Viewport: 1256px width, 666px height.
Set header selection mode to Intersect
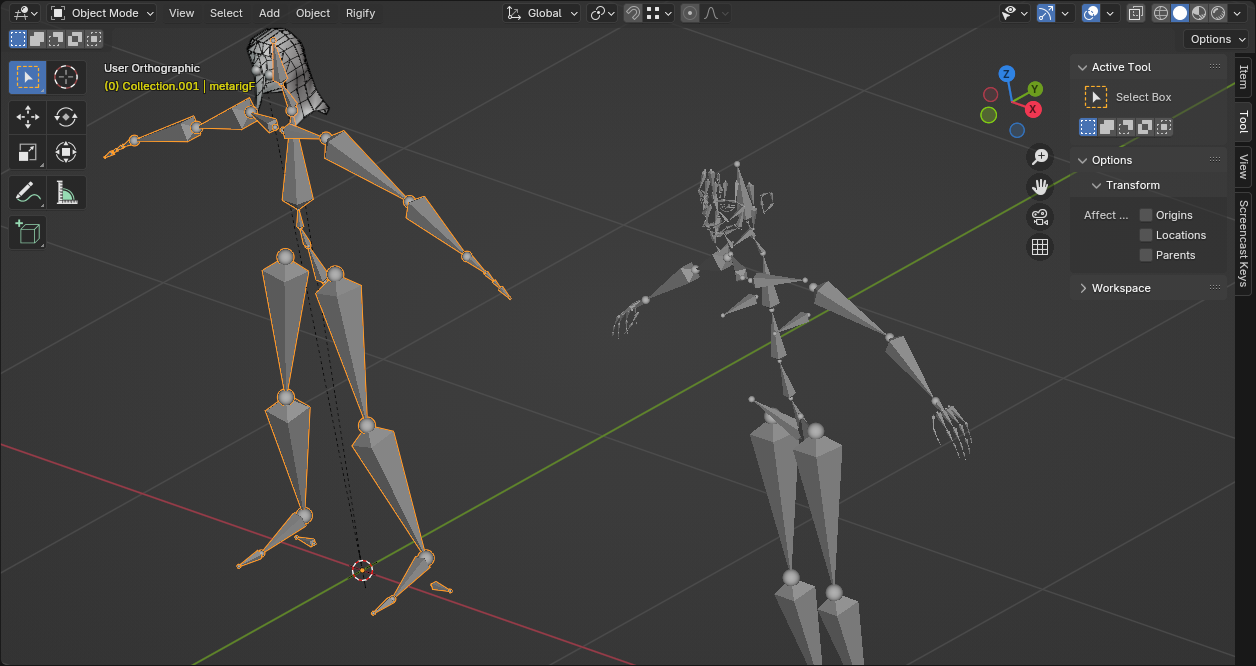pos(94,39)
